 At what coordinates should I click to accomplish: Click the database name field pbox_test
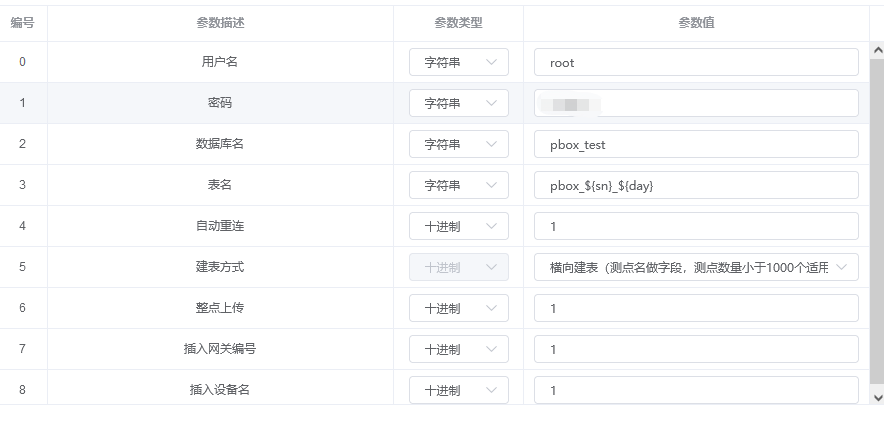(x=696, y=144)
